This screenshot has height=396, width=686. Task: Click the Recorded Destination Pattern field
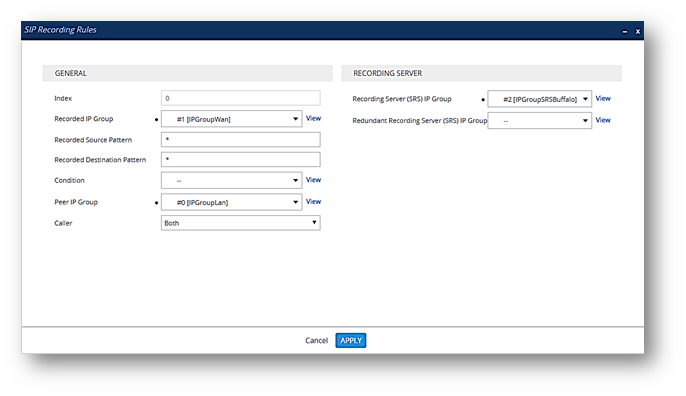[241, 159]
